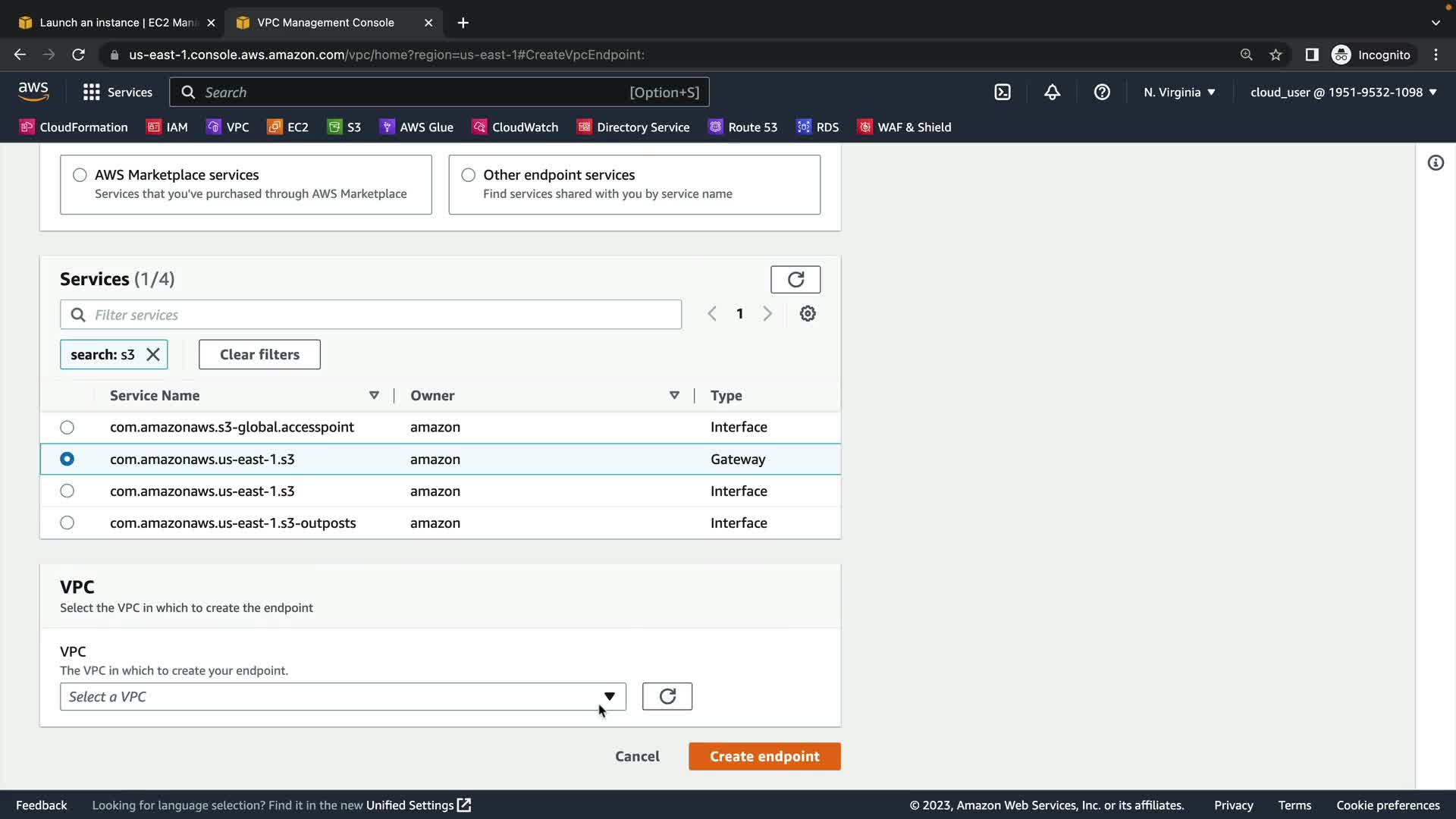Select the s3-outposts Interface service radio
1456x819 pixels.
point(67,523)
